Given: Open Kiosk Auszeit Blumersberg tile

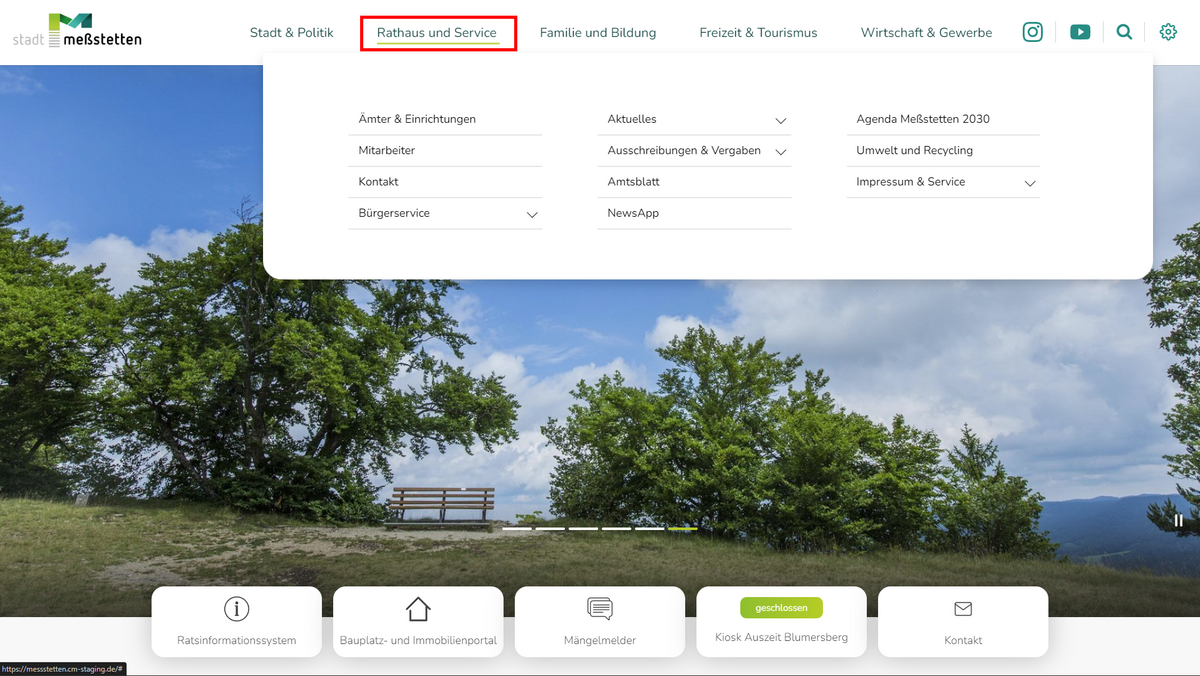Looking at the screenshot, I should point(781,621).
